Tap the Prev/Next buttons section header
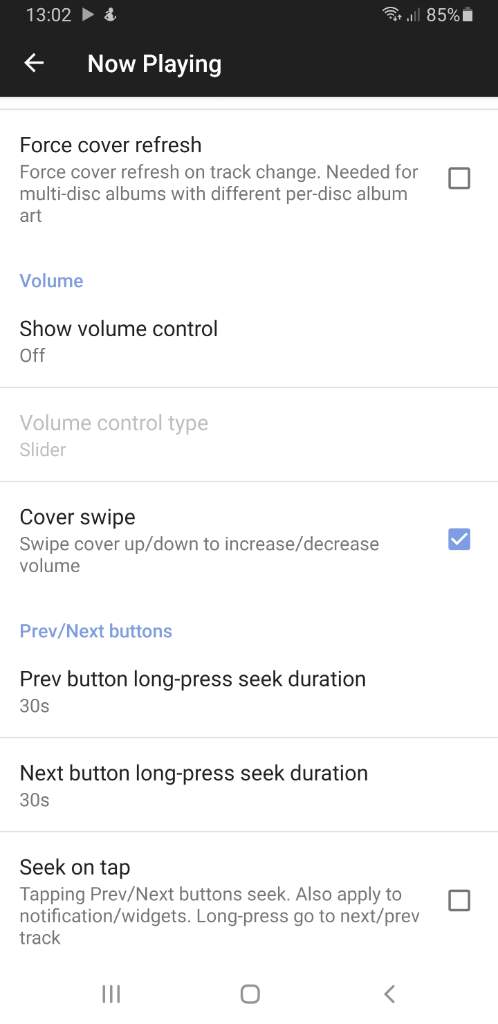498x1024 pixels. [96, 631]
